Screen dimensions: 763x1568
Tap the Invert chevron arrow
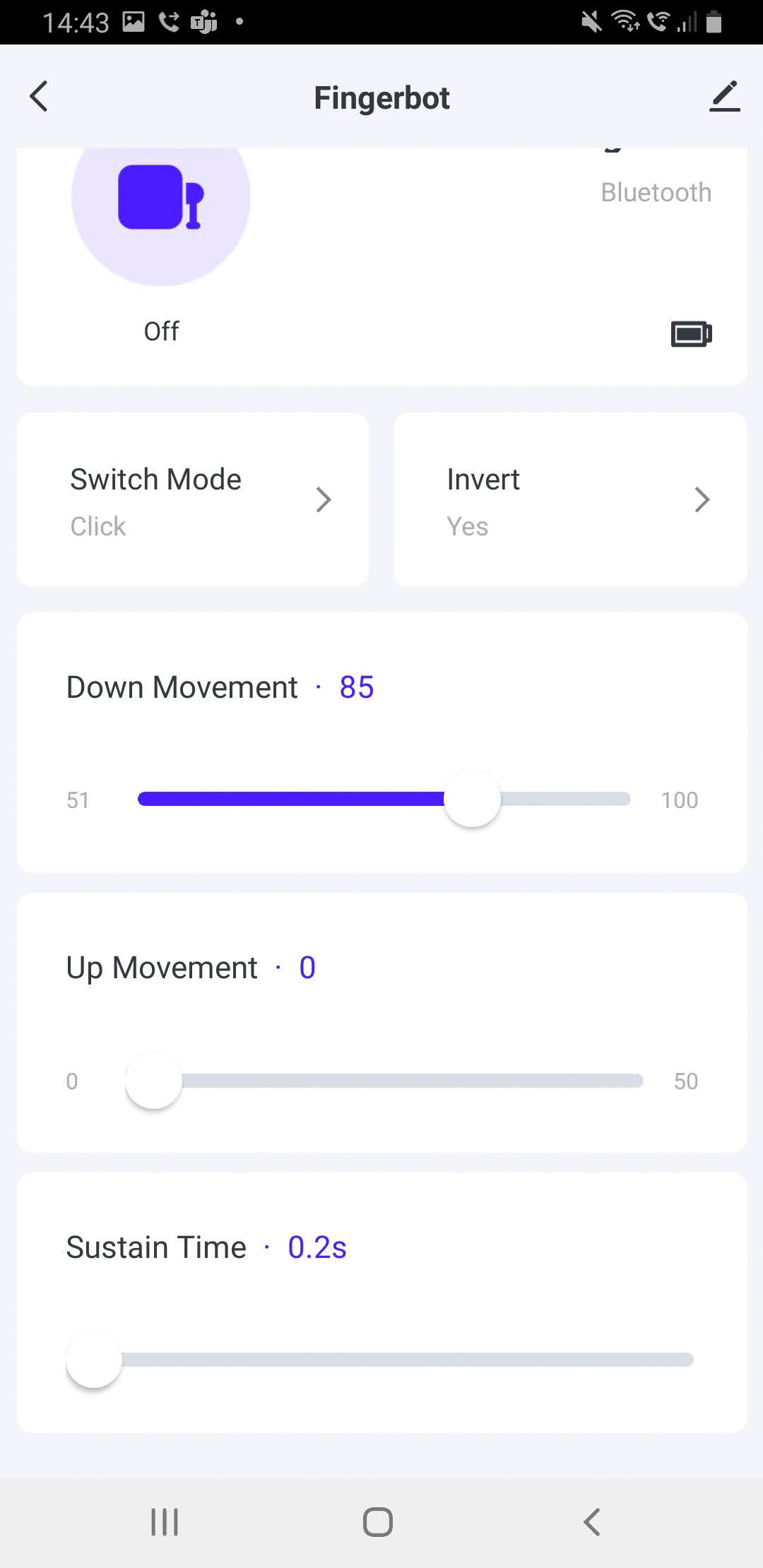702,500
